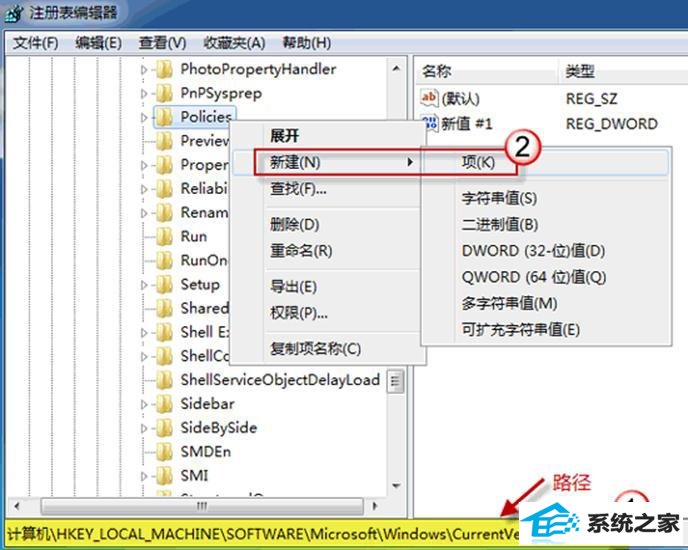
Task: Click the REG_SZ type cell
Action: [591, 99]
